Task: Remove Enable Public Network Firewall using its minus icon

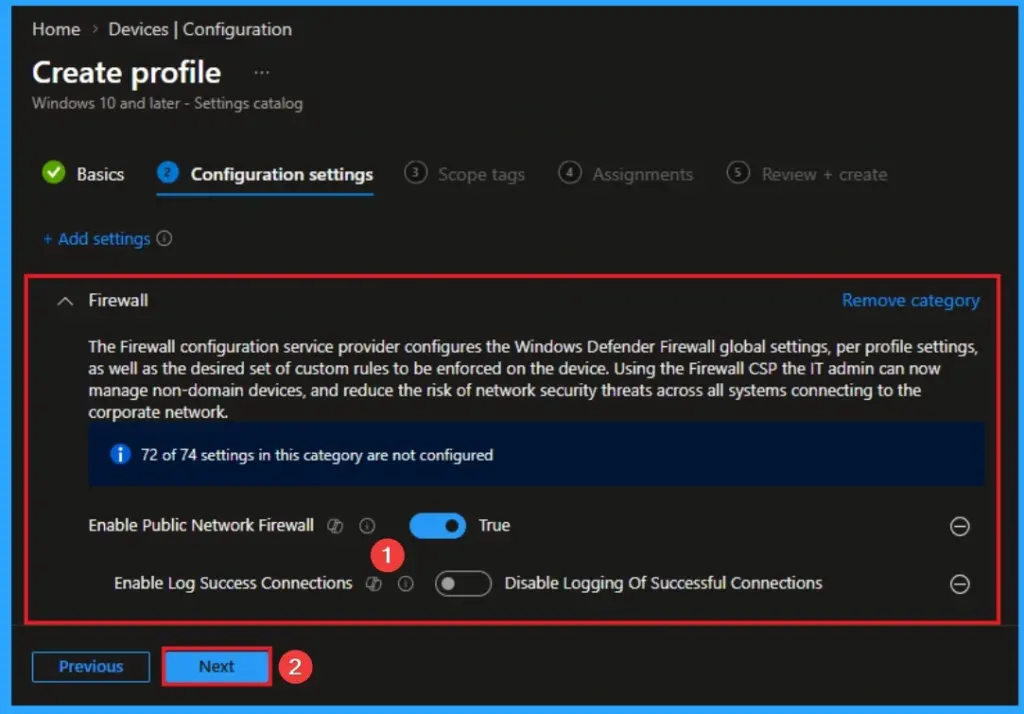Action: click(x=959, y=525)
